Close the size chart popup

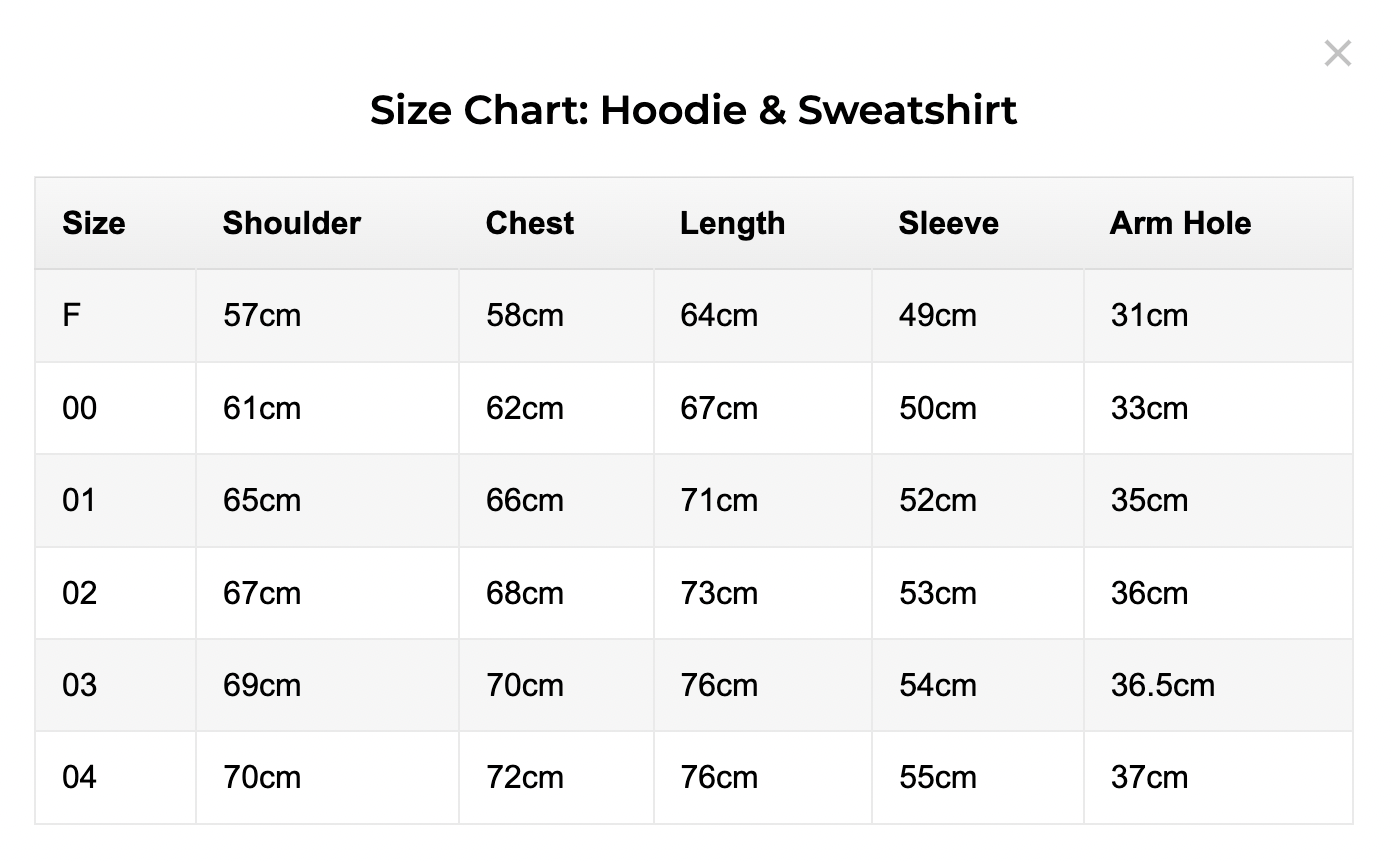(x=1337, y=54)
